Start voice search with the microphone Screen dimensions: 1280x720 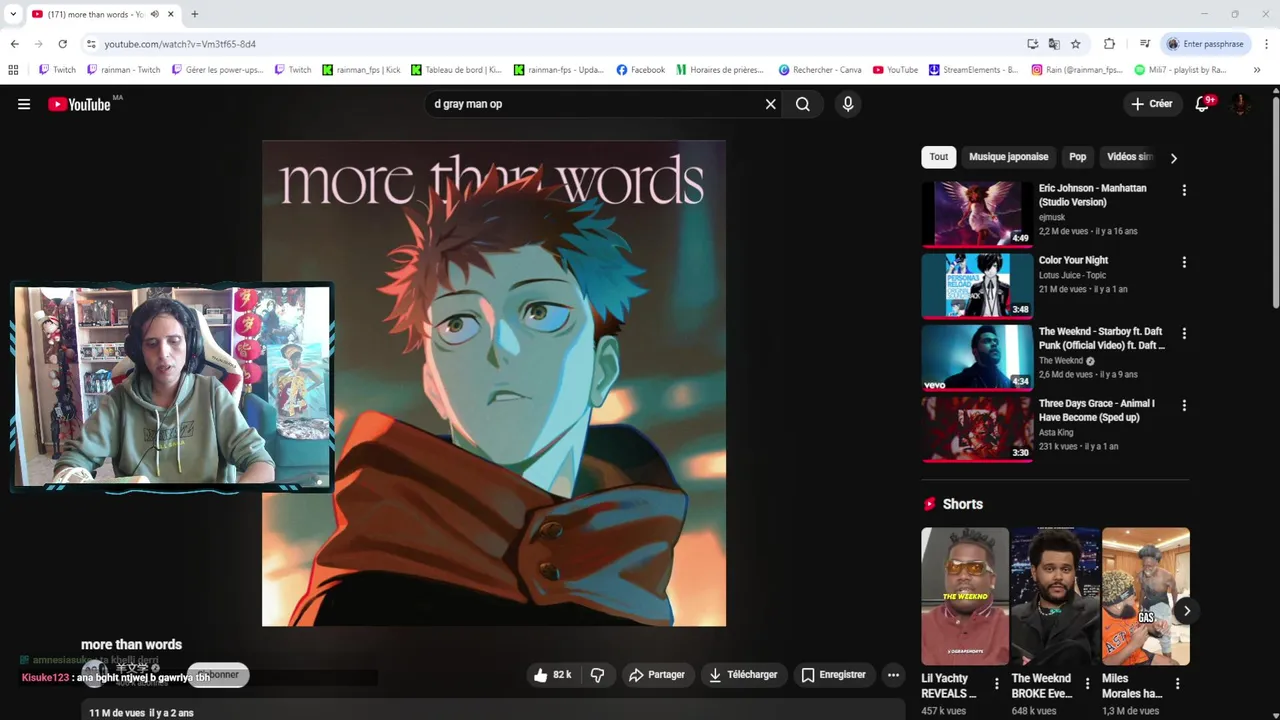(848, 104)
